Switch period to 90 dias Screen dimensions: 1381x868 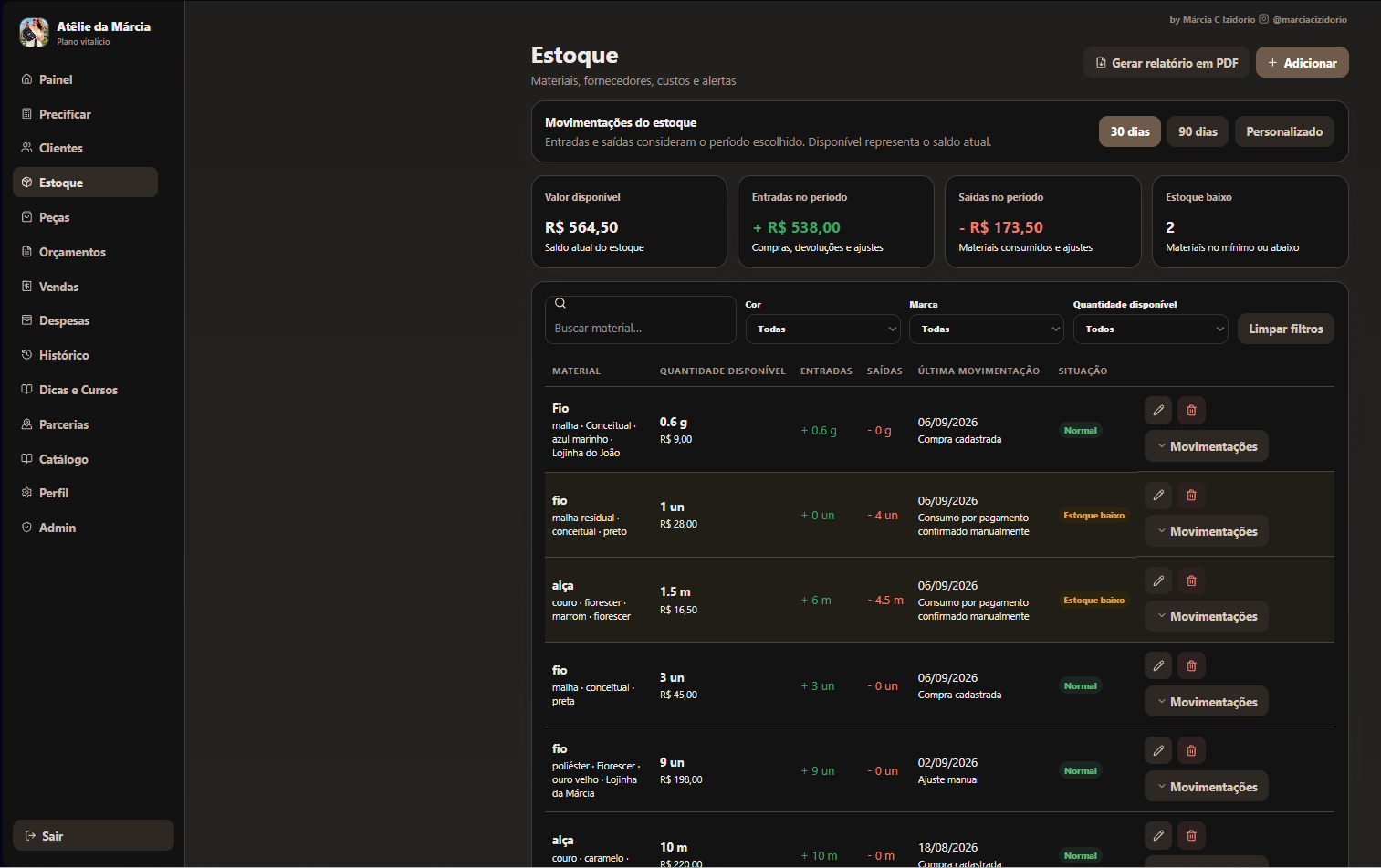[1198, 131]
